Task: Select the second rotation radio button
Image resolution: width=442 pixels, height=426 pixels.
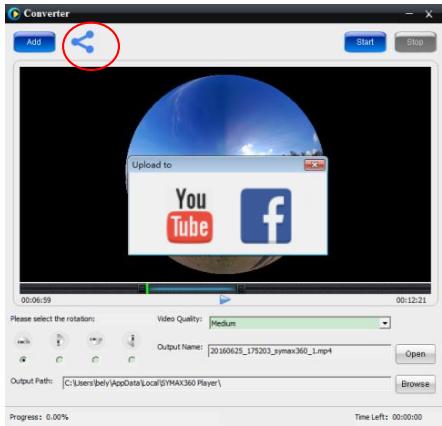Action: (59, 360)
